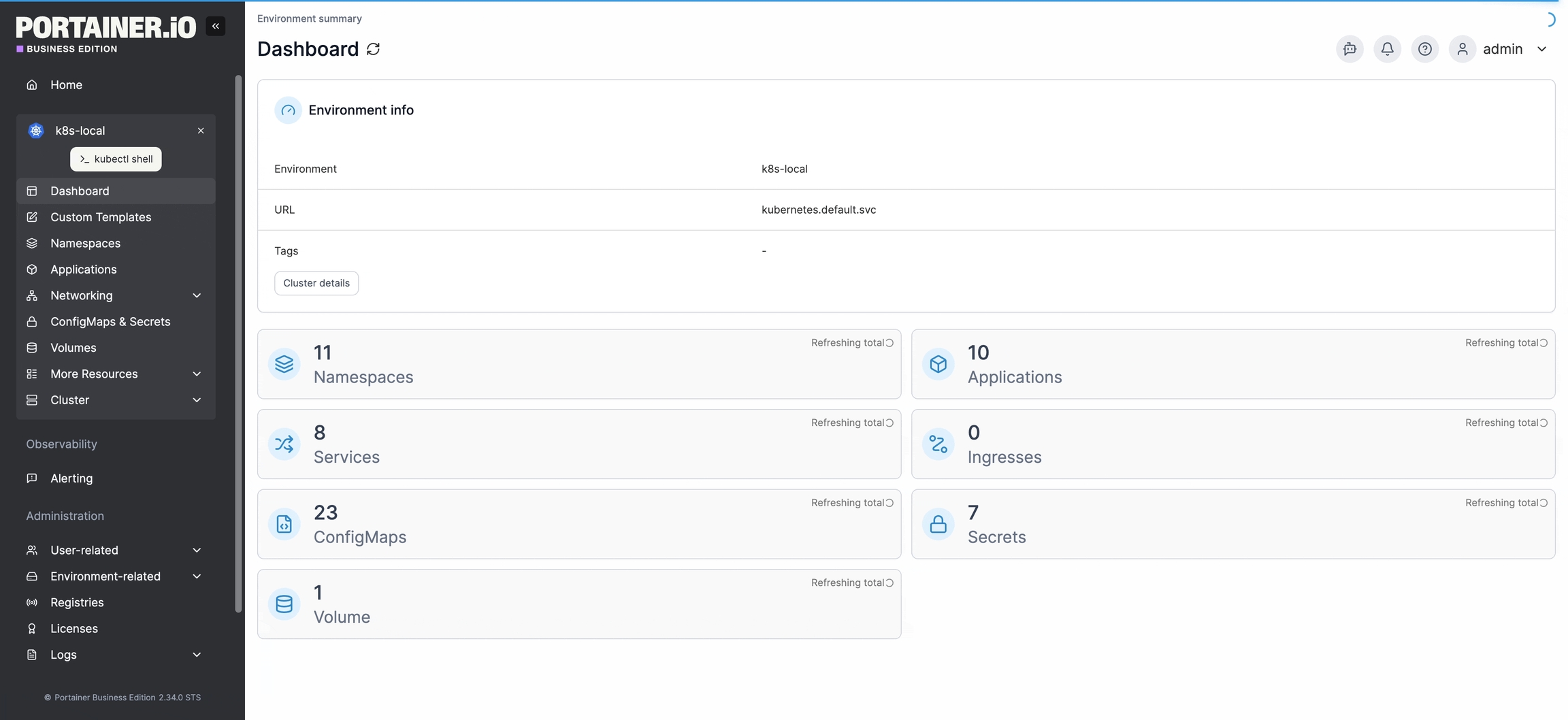Click the Secrets lock icon tile
This screenshot has height=720, width=1568.
click(x=938, y=524)
